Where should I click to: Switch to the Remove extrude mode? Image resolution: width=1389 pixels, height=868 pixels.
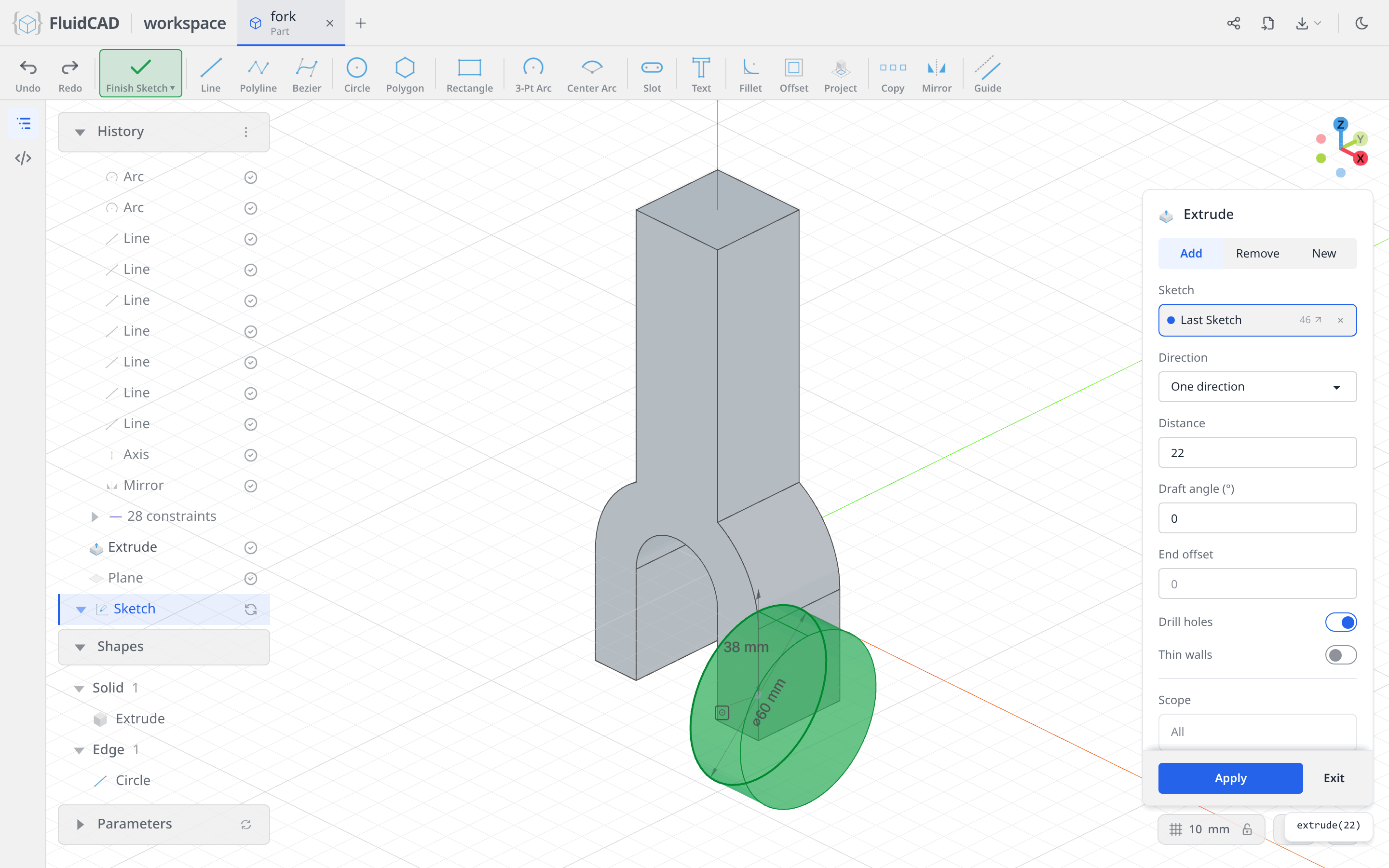[x=1257, y=253]
